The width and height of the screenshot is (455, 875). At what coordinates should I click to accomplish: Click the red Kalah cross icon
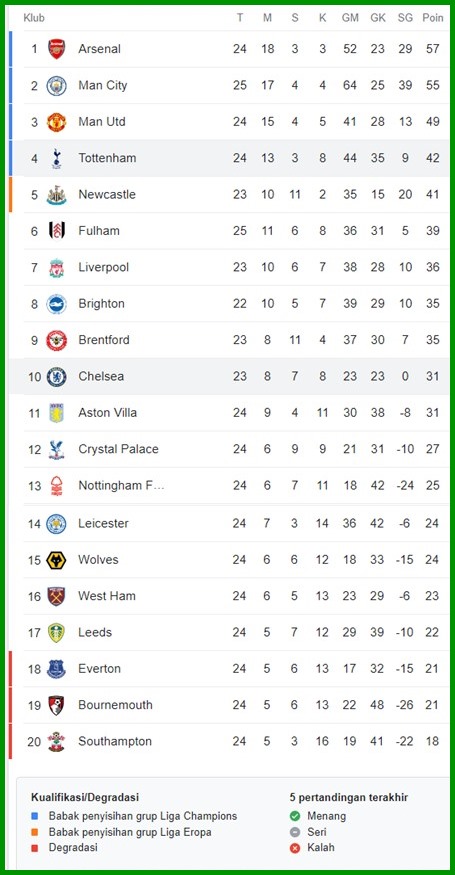(x=295, y=847)
